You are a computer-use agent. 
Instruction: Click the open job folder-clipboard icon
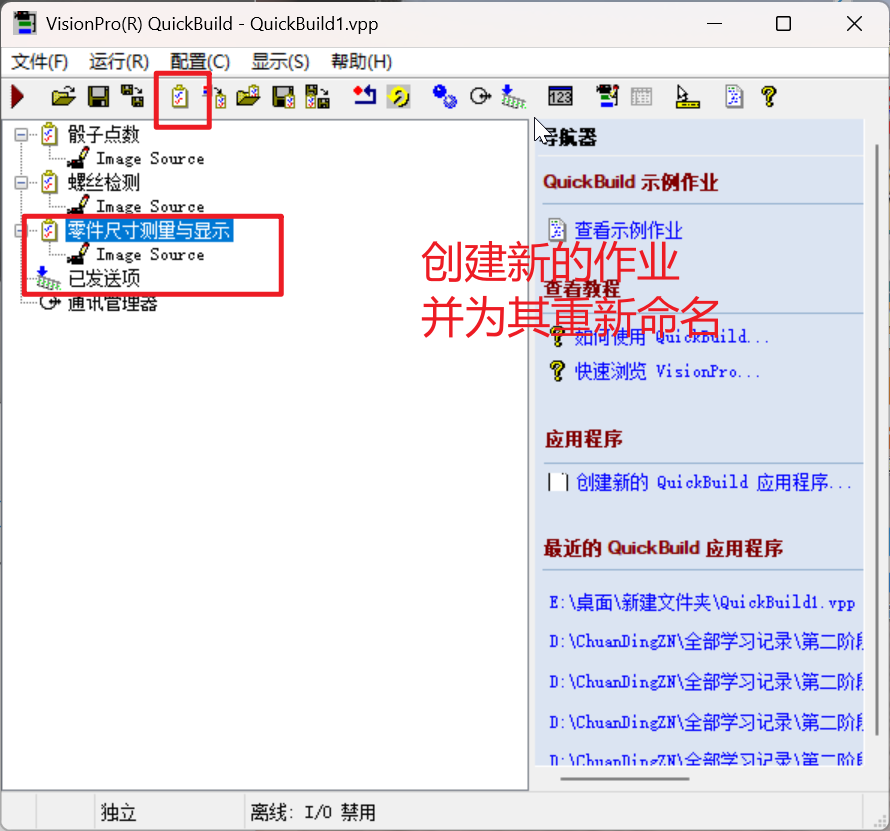pos(249,96)
